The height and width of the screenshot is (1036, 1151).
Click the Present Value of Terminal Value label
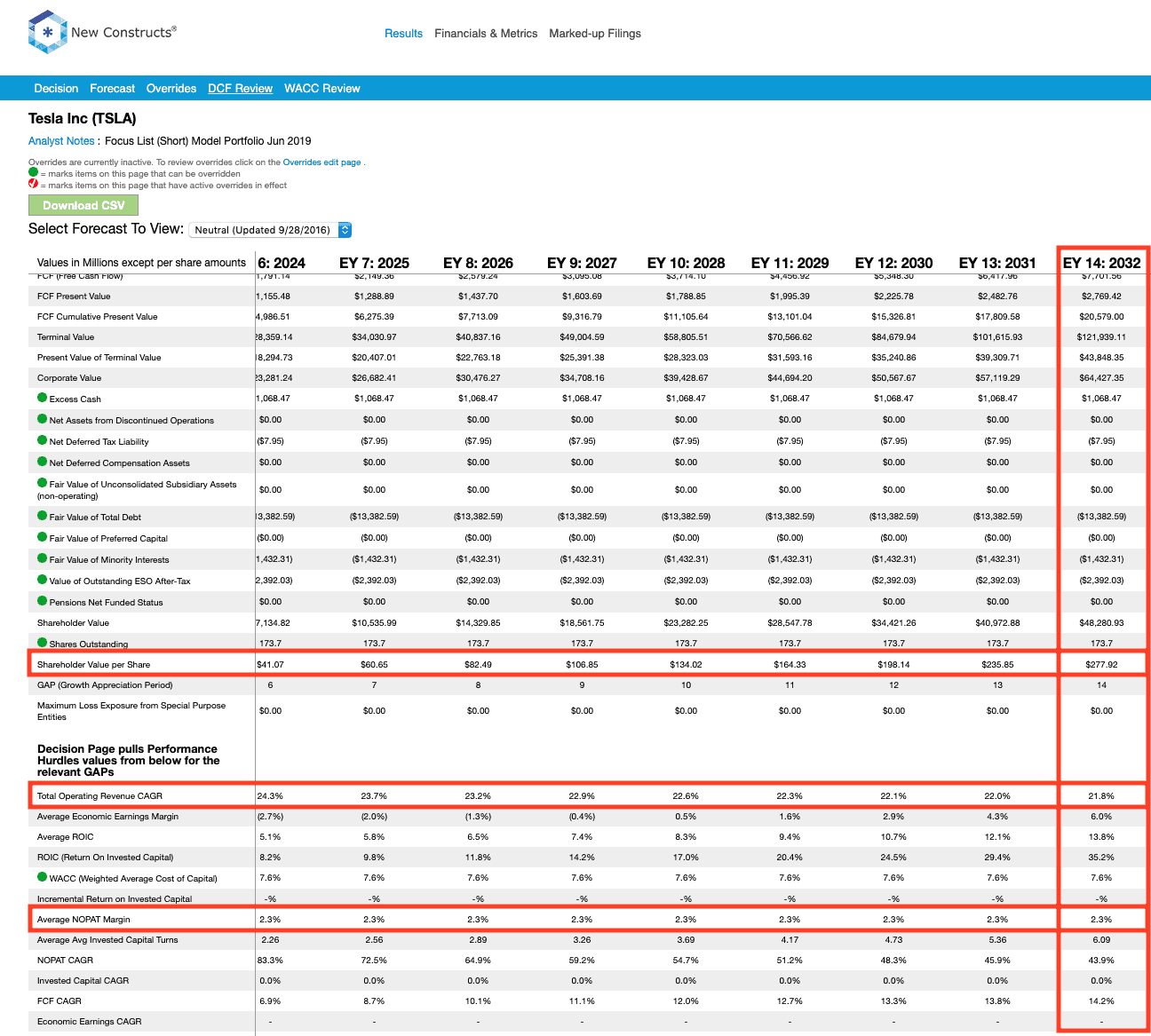tap(99, 357)
